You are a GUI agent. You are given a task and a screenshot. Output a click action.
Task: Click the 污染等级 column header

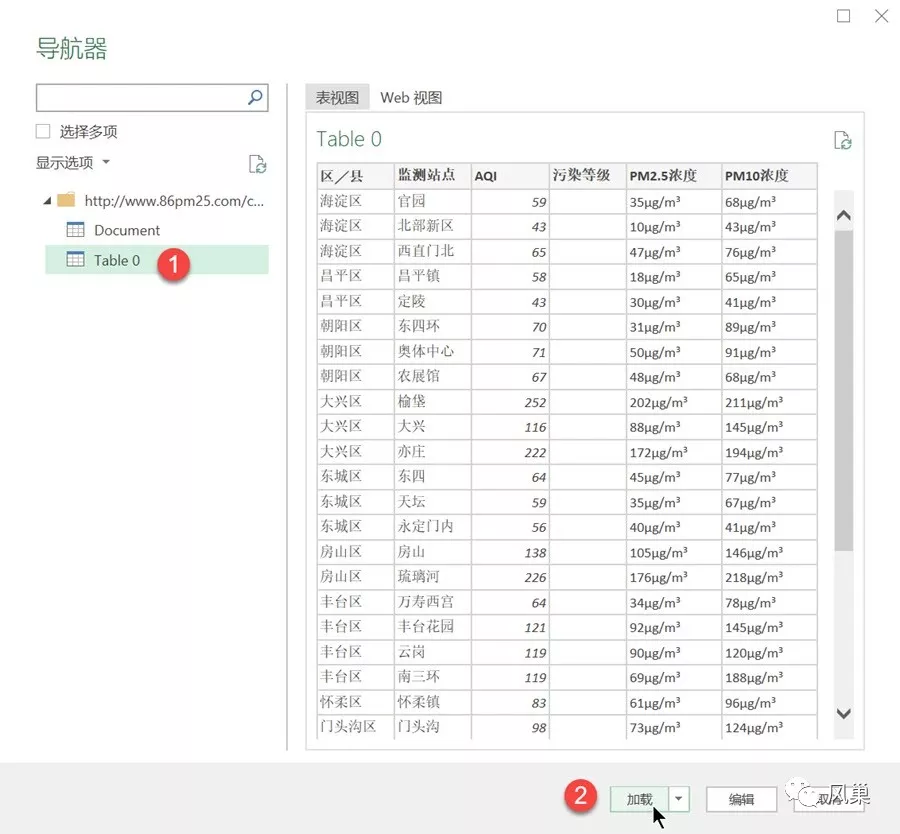pos(588,176)
